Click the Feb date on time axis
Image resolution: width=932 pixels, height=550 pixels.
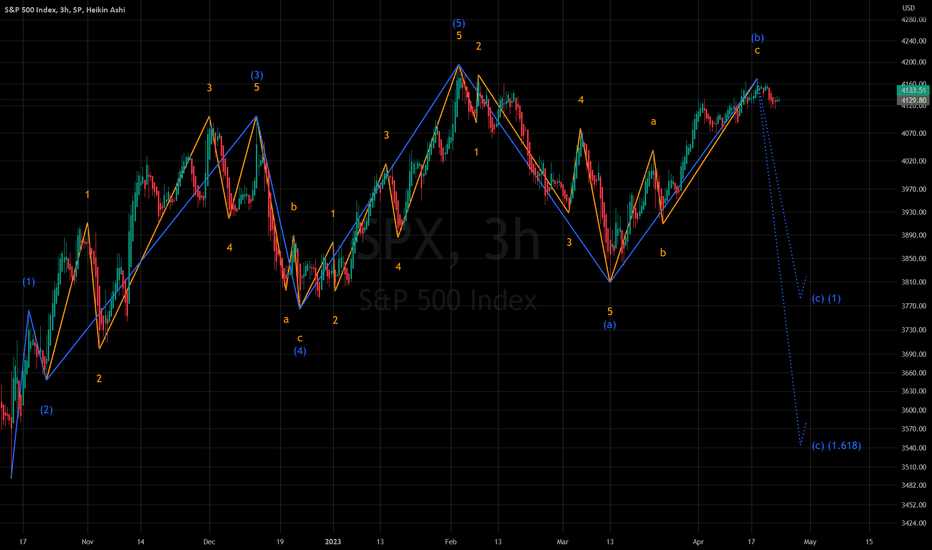[x=451, y=542]
